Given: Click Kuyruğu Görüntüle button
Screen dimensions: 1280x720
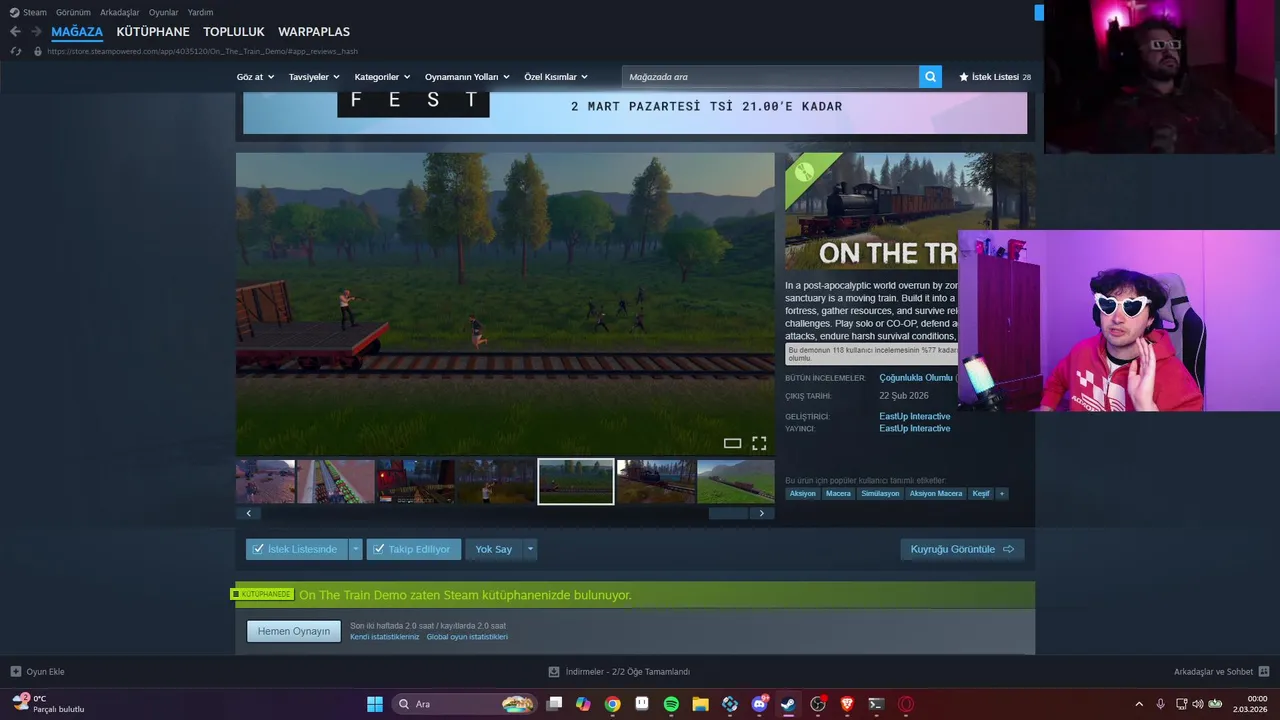Looking at the screenshot, I should tap(962, 549).
